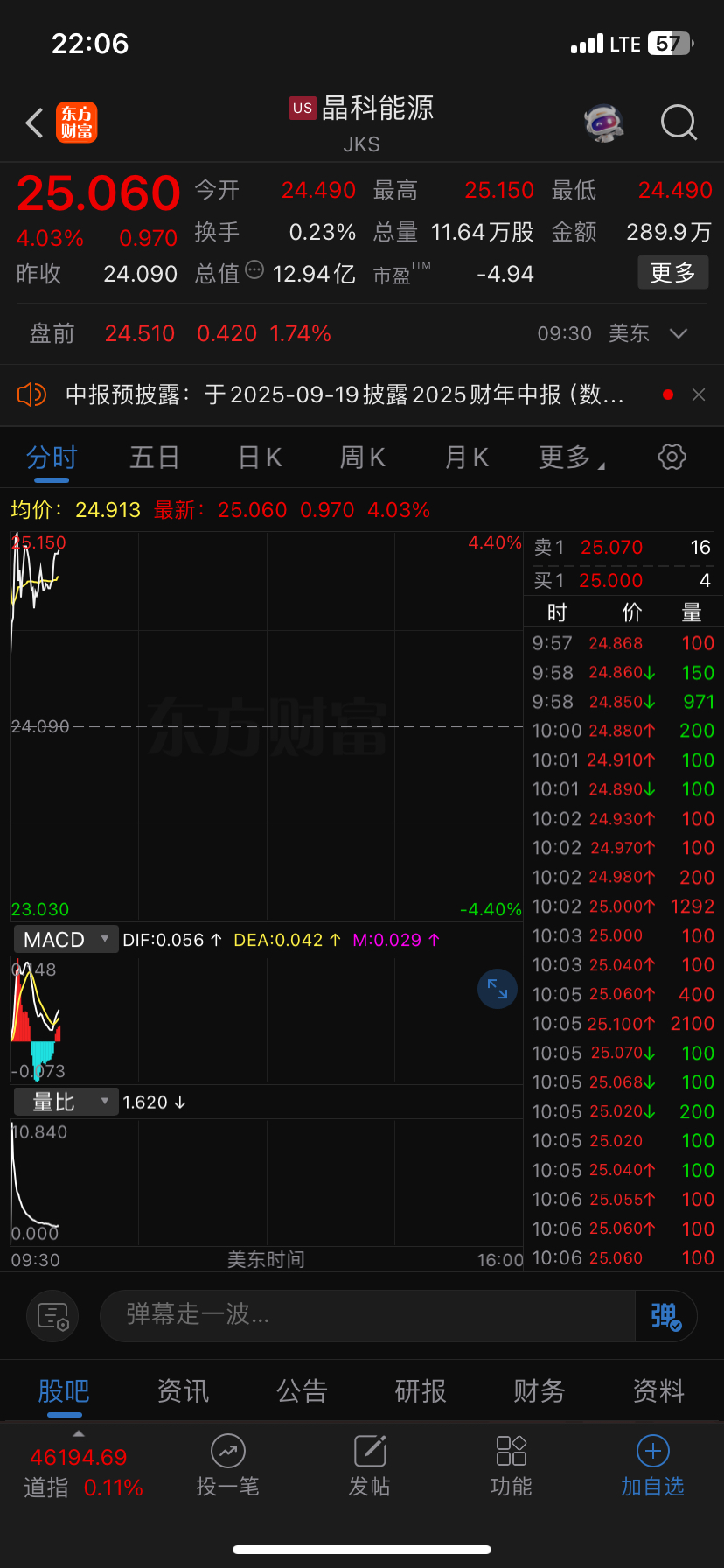
Task: Open the 股吧 tab
Action: tap(64, 1390)
